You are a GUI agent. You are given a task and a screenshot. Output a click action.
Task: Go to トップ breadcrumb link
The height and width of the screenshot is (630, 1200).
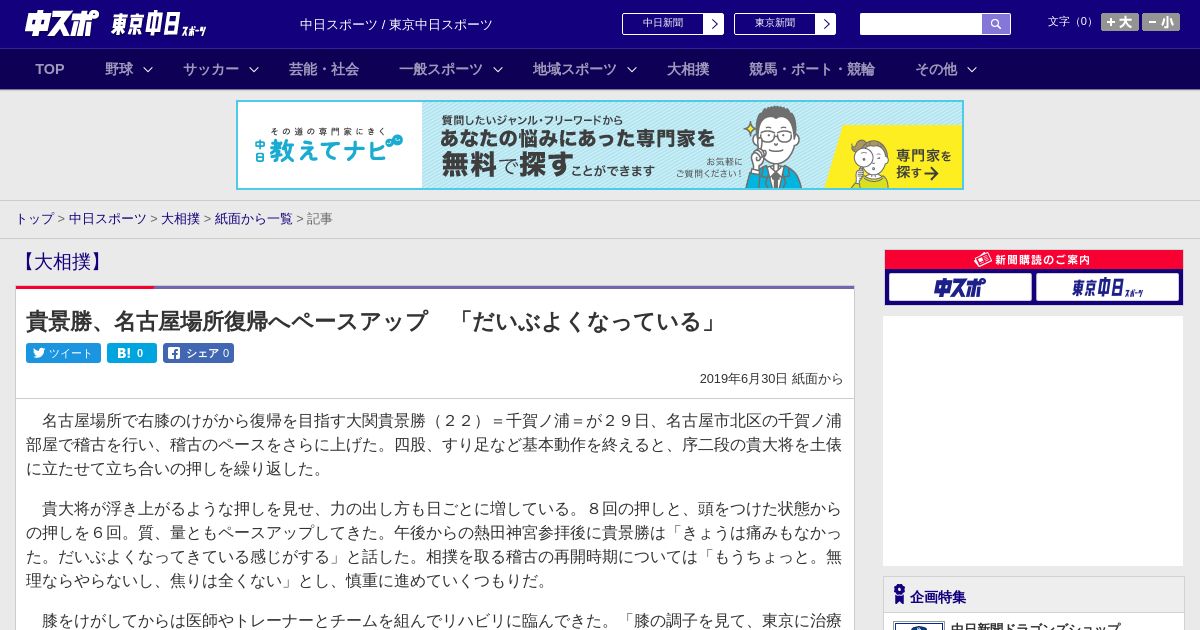coord(34,219)
